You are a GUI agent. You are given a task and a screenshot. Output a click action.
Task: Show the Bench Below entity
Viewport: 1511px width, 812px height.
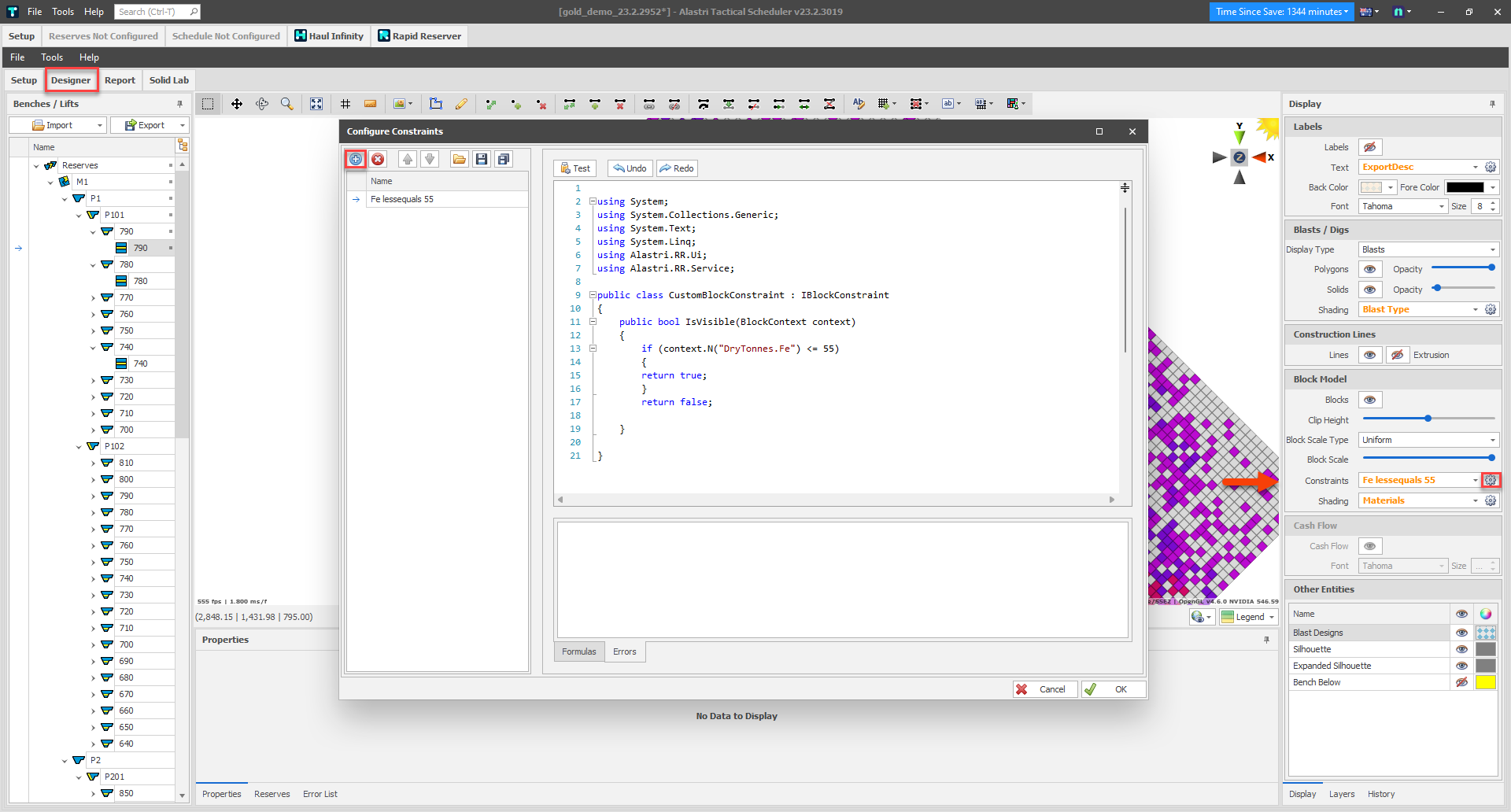[x=1461, y=682]
